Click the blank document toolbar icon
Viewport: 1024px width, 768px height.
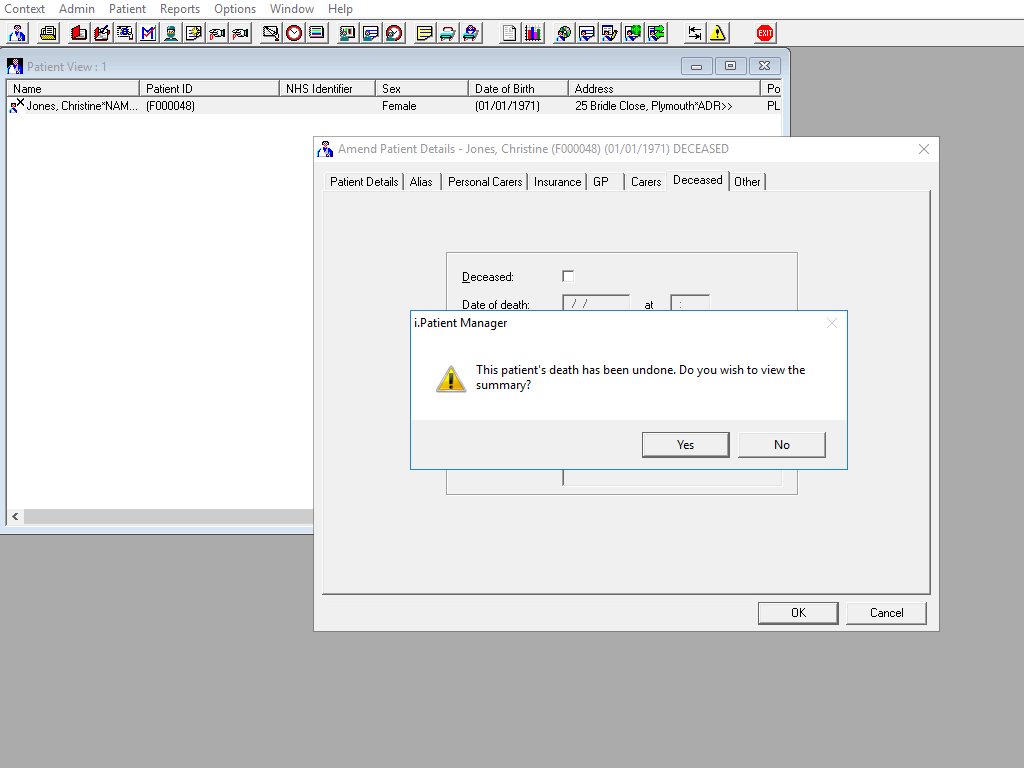(509, 33)
